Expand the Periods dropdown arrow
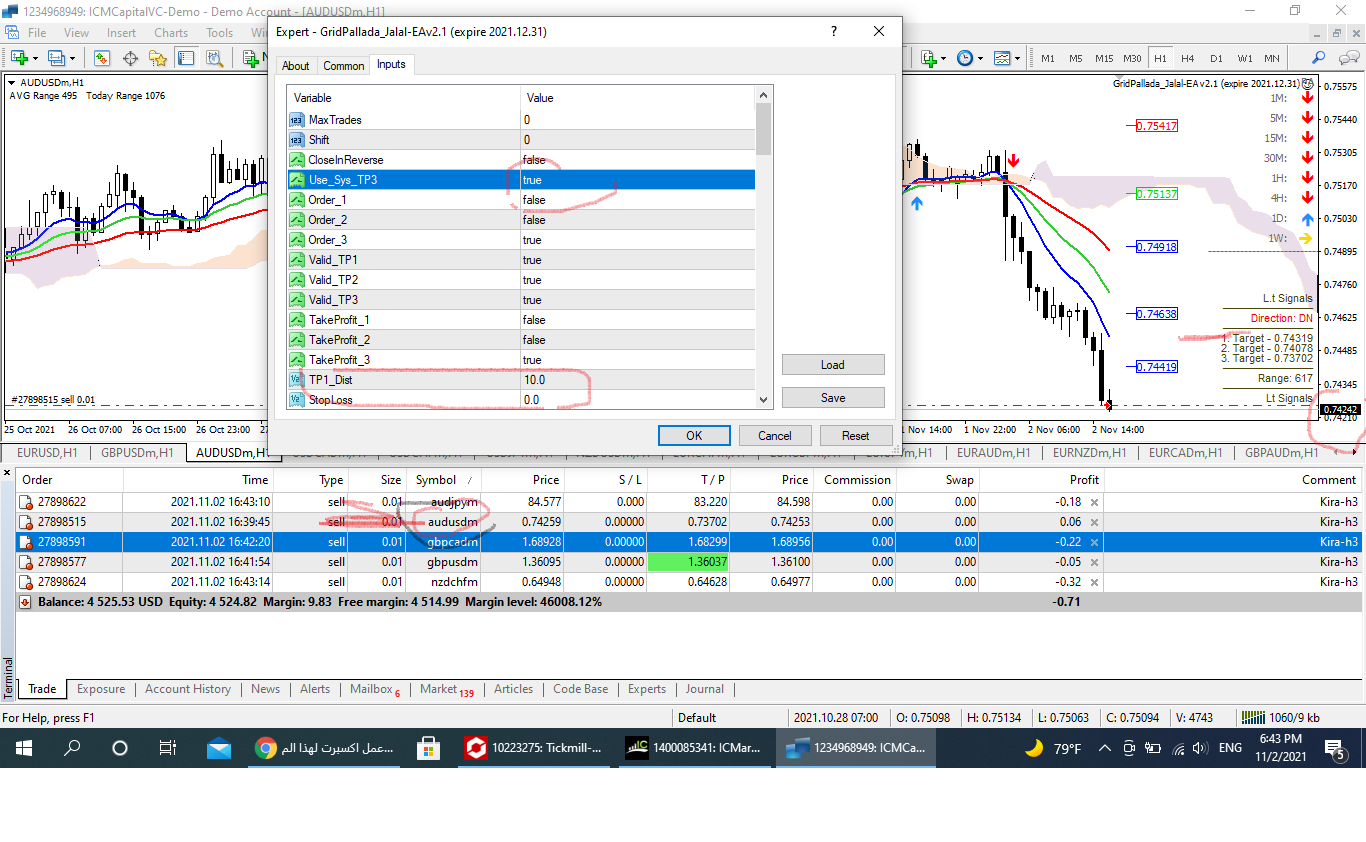Image resolution: width=1366 pixels, height=842 pixels. (x=981, y=58)
